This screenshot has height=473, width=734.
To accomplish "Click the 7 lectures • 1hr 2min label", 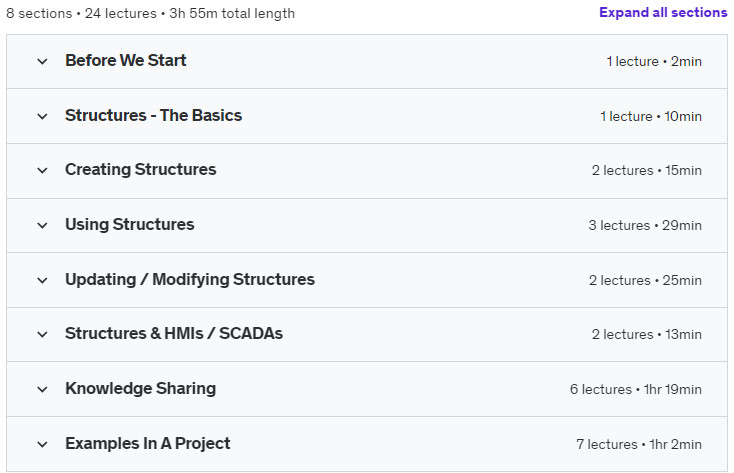I will coord(638,444).
